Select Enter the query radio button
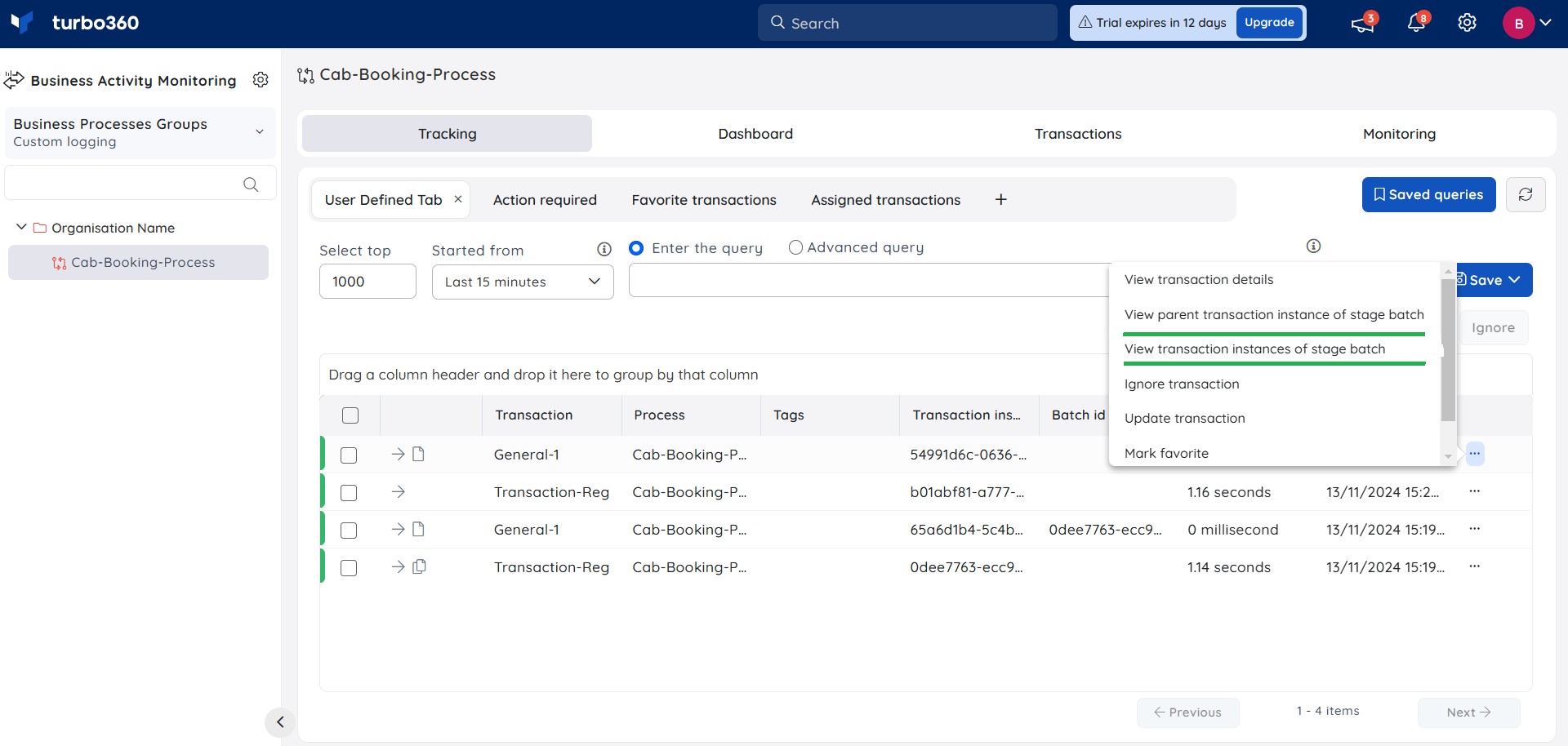 pyautogui.click(x=636, y=248)
